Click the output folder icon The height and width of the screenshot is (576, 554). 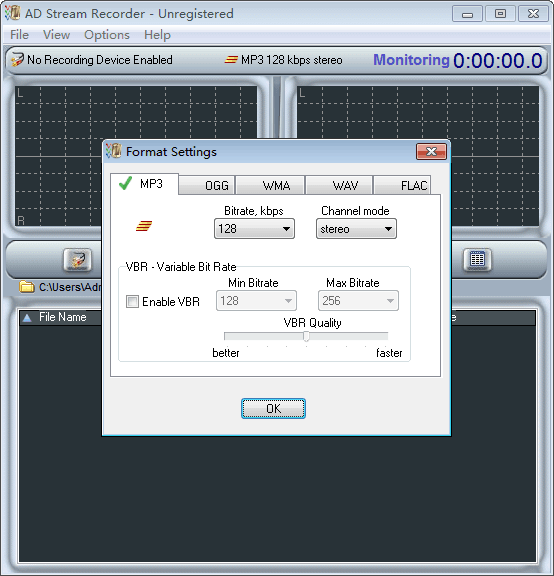(27, 287)
